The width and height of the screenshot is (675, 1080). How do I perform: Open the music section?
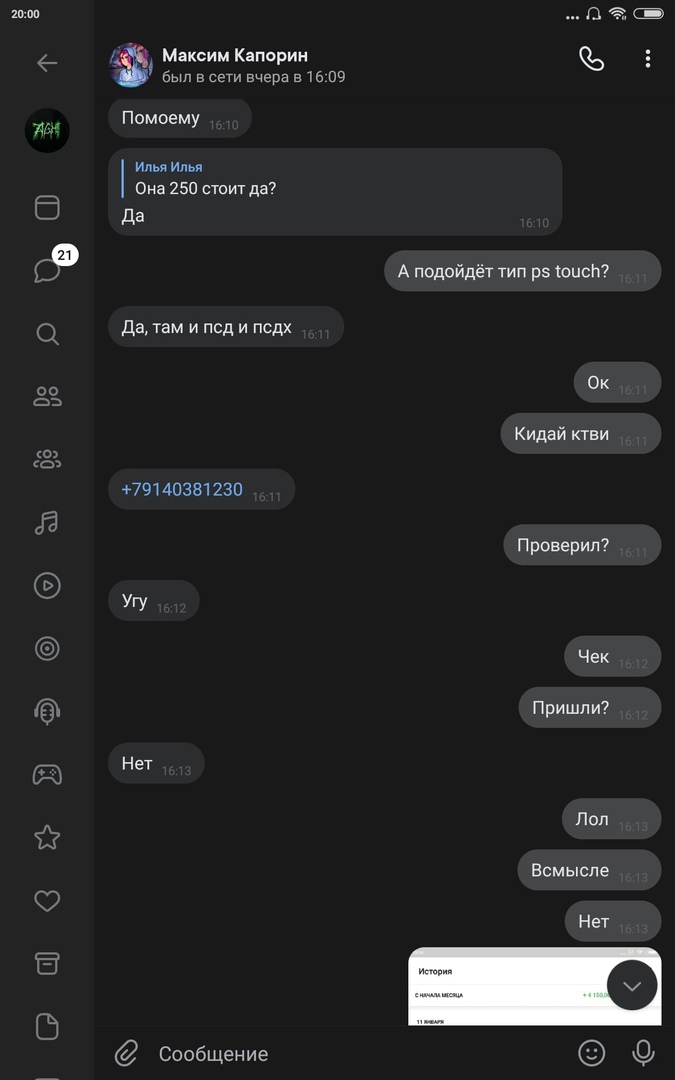[x=47, y=522]
